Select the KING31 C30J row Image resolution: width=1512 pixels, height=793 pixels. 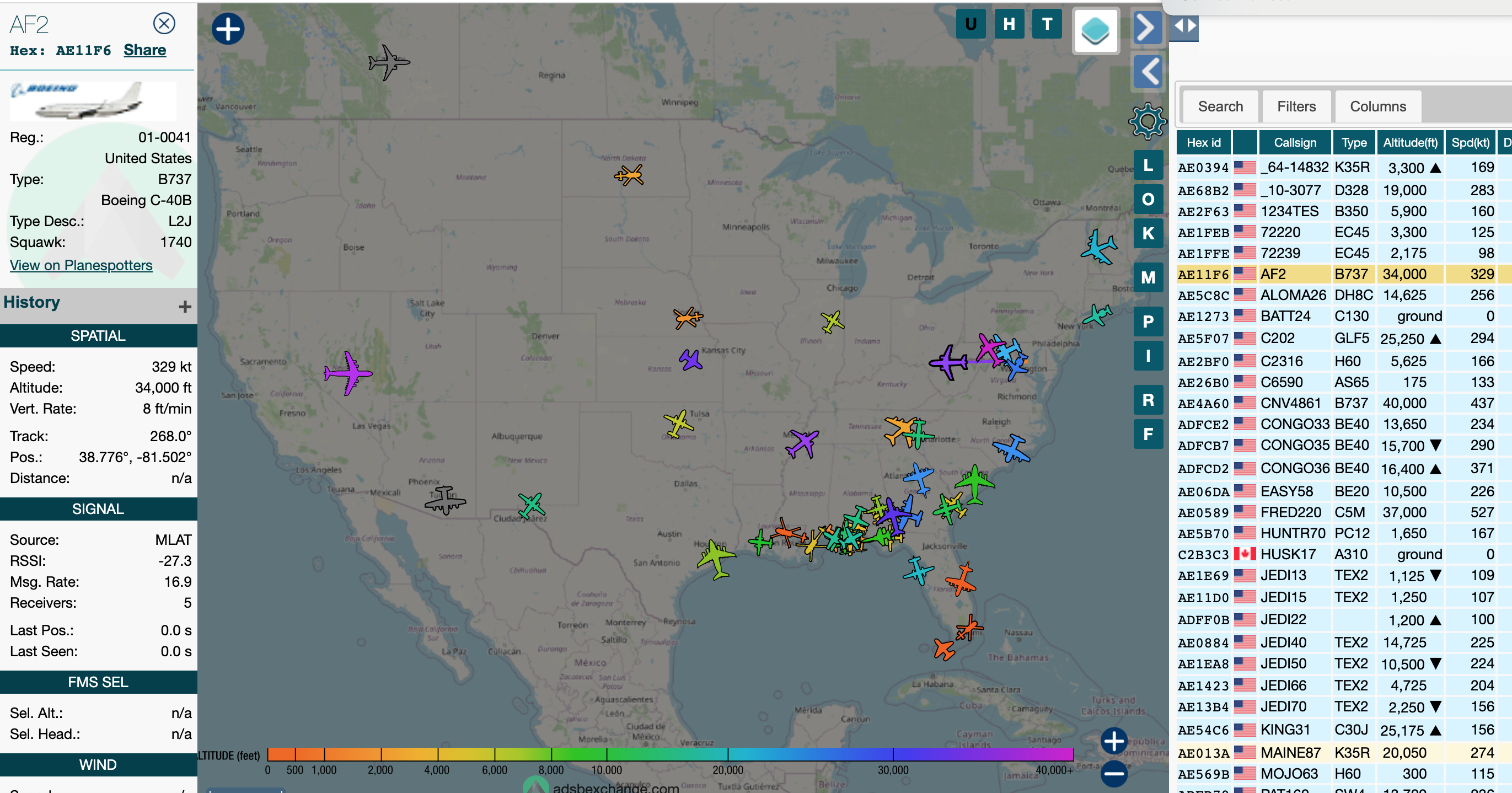click(x=1344, y=730)
